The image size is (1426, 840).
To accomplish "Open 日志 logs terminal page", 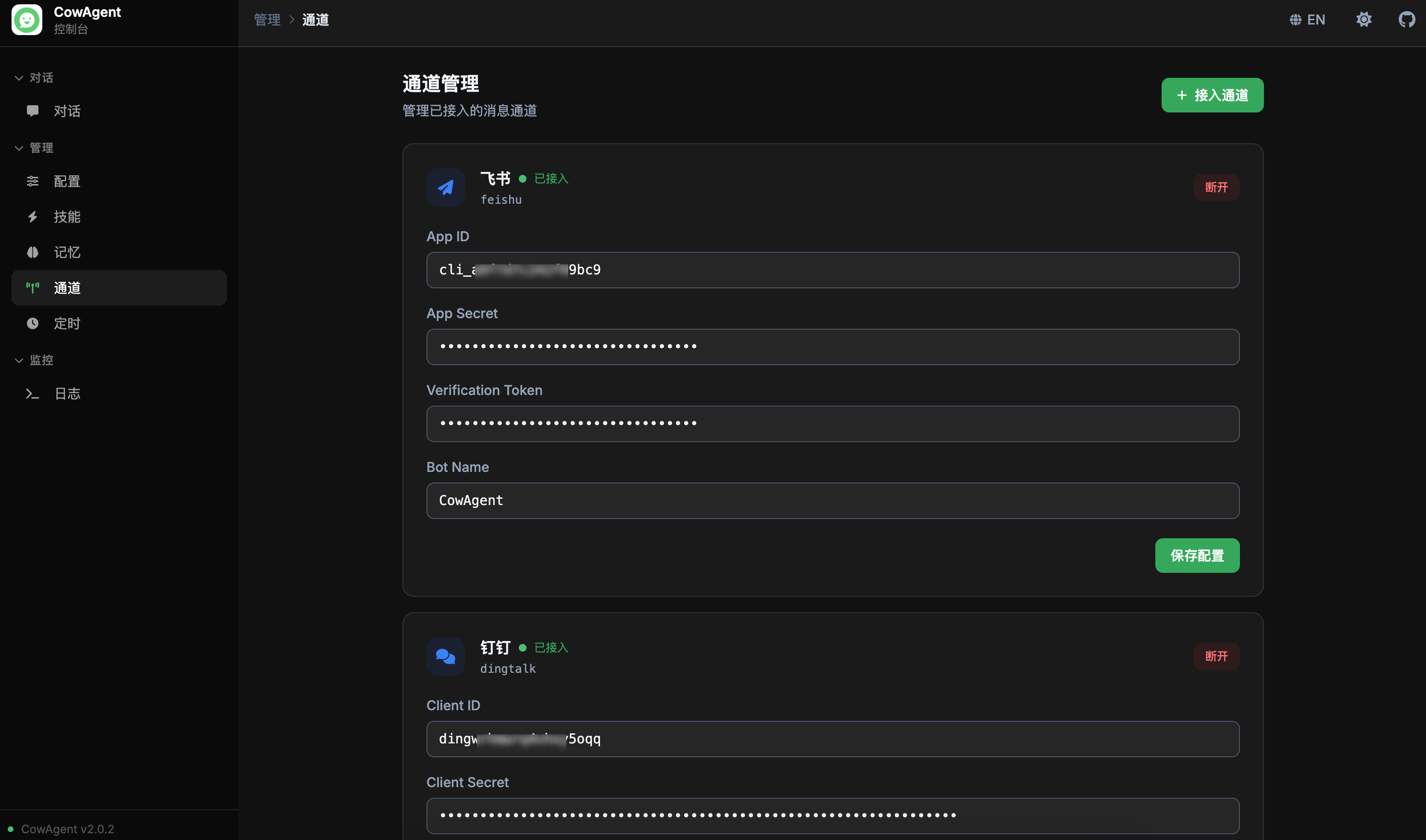I will pos(67,394).
